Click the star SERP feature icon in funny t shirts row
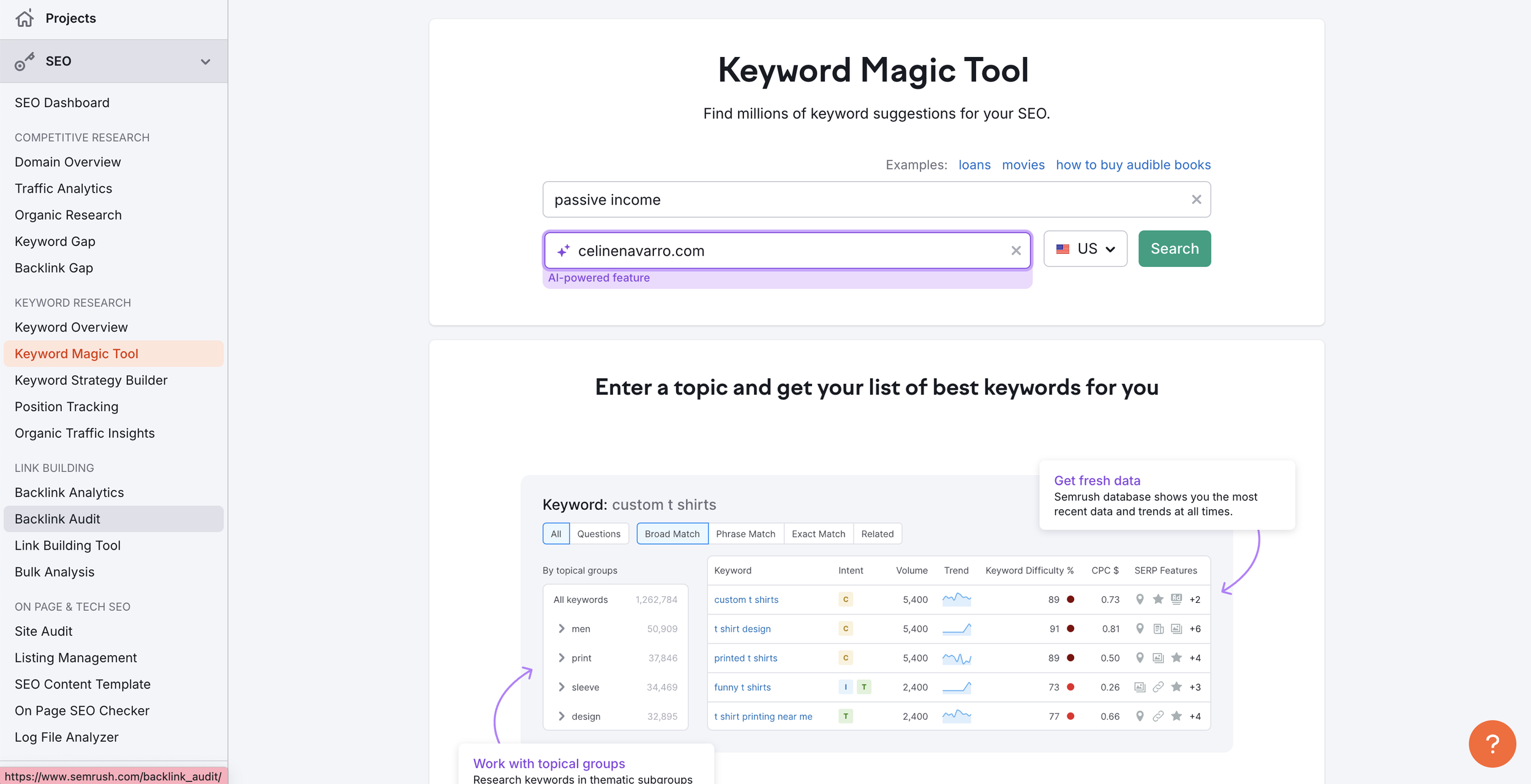Image resolution: width=1531 pixels, height=784 pixels. coord(1176,687)
